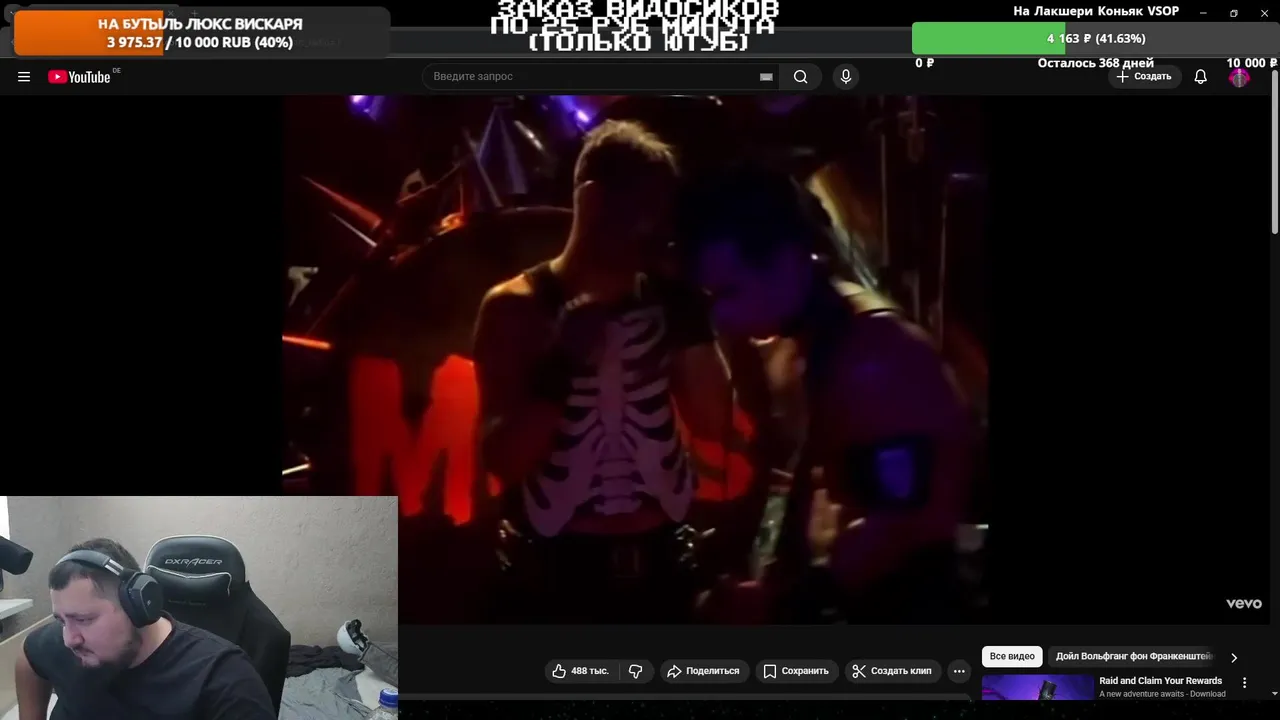Select 'Дойл Вольфганг фон Франкенштейн' chip
1280x720 pixels.
[1133, 657]
